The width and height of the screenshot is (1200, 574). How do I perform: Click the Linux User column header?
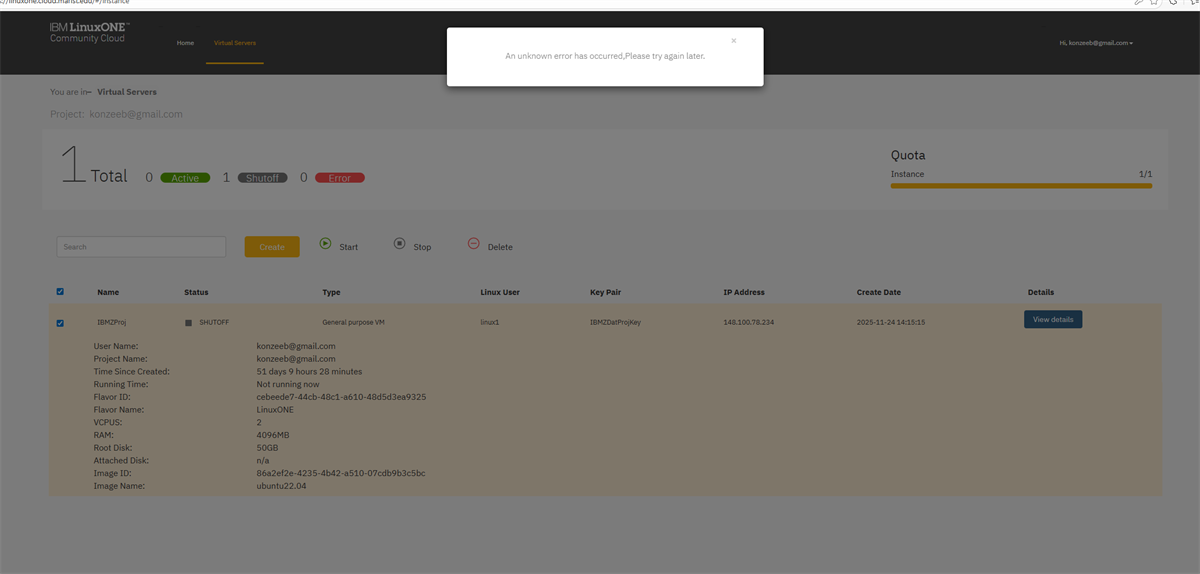tap(500, 292)
